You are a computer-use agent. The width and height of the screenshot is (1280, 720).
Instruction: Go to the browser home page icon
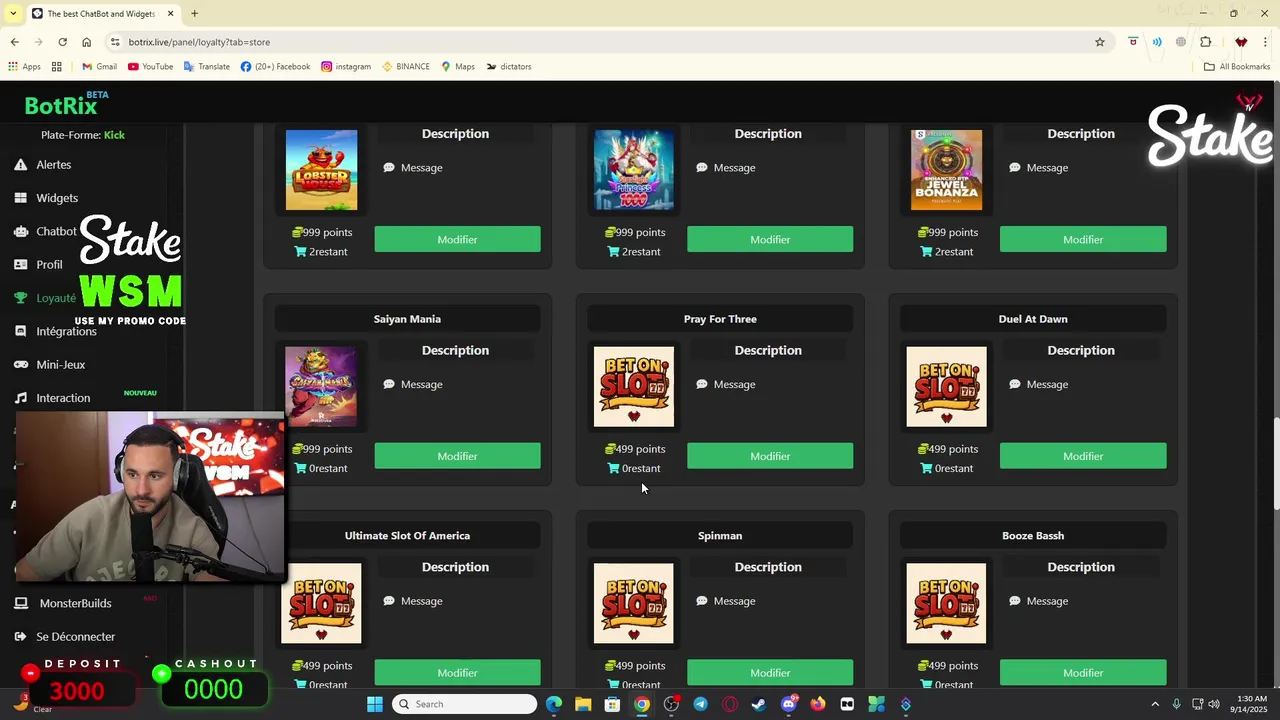pos(87,42)
